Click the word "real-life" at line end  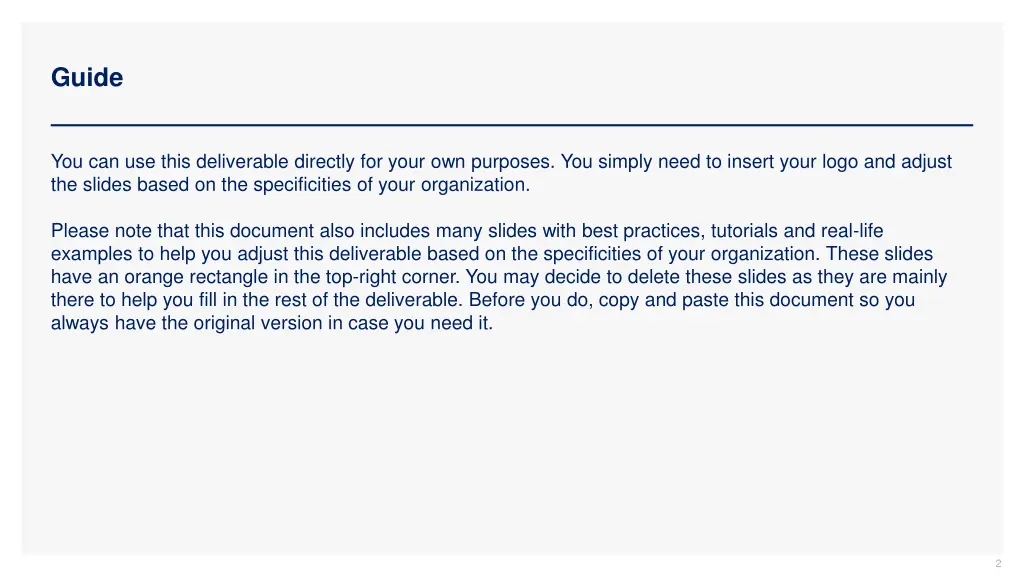(852, 231)
